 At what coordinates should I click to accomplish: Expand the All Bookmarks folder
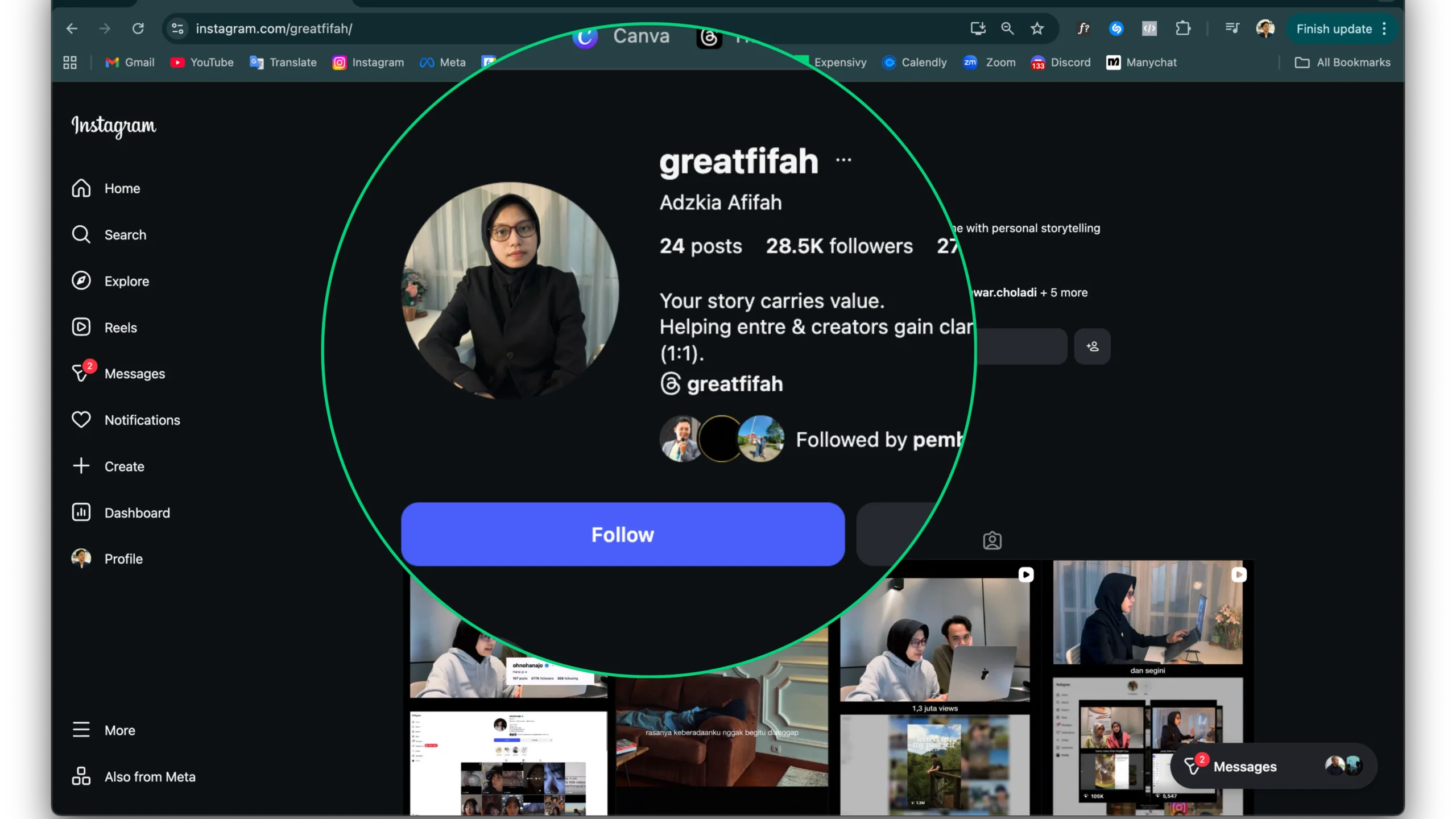pyautogui.click(x=1343, y=63)
